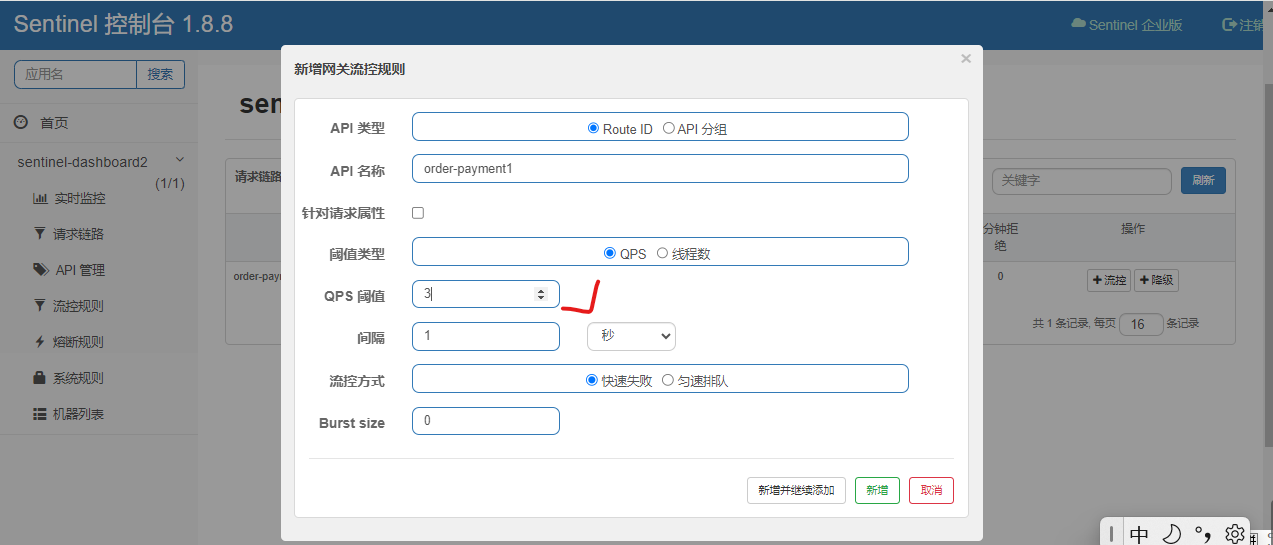This screenshot has width=1273, height=545.
Task: Select the API 分组 radio option
Action: 668,128
